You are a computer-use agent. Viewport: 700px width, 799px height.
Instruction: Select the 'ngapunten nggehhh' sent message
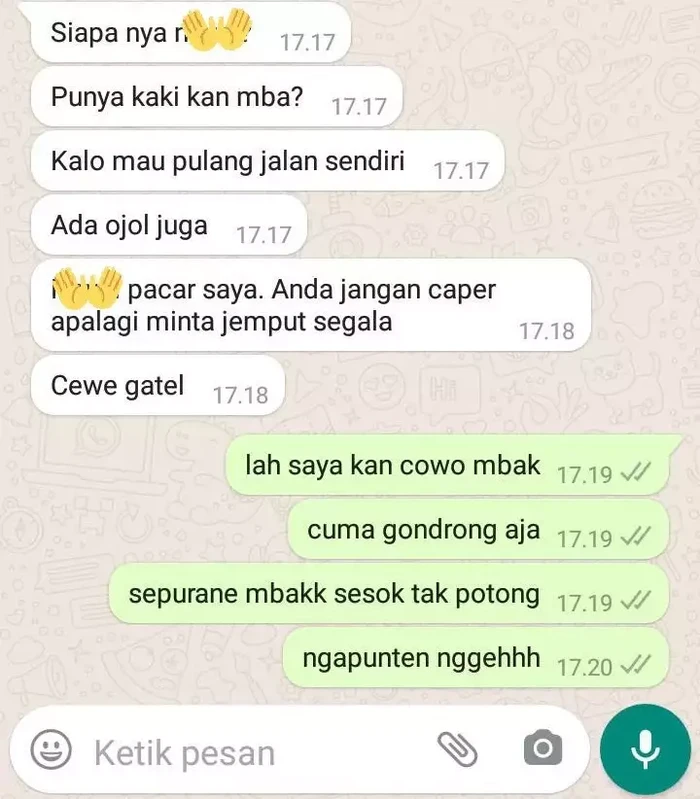pyautogui.click(x=475, y=658)
